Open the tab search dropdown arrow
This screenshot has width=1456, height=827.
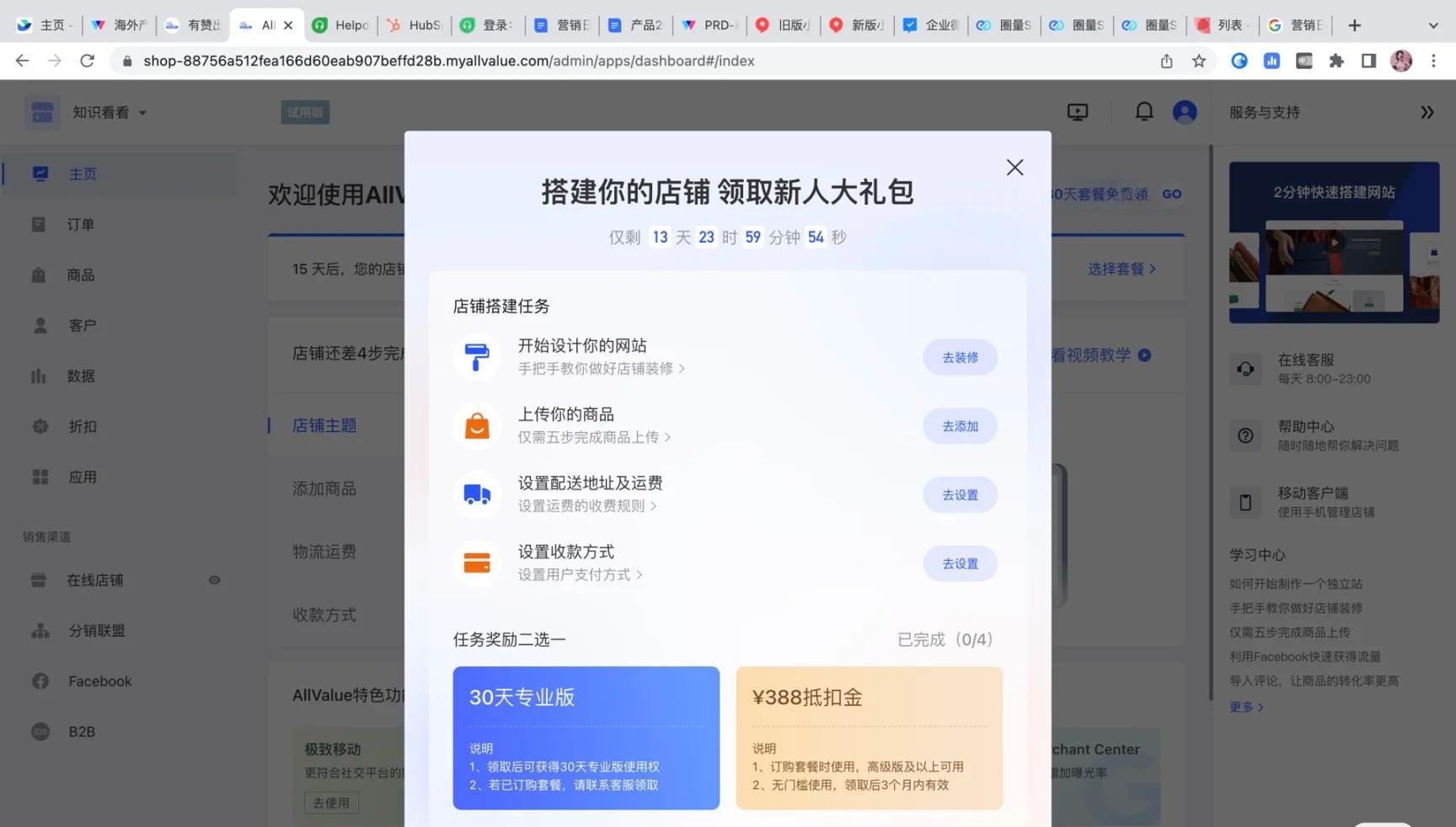coord(1432,25)
